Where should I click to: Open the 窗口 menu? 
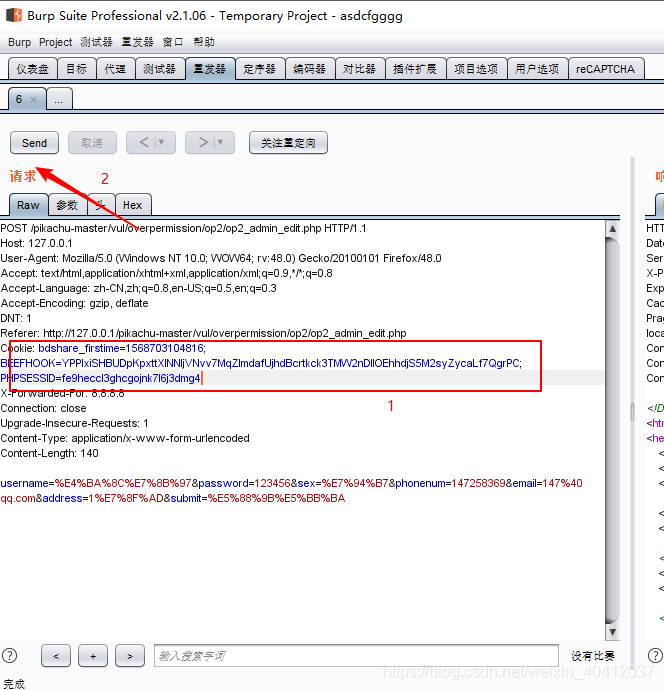[173, 42]
